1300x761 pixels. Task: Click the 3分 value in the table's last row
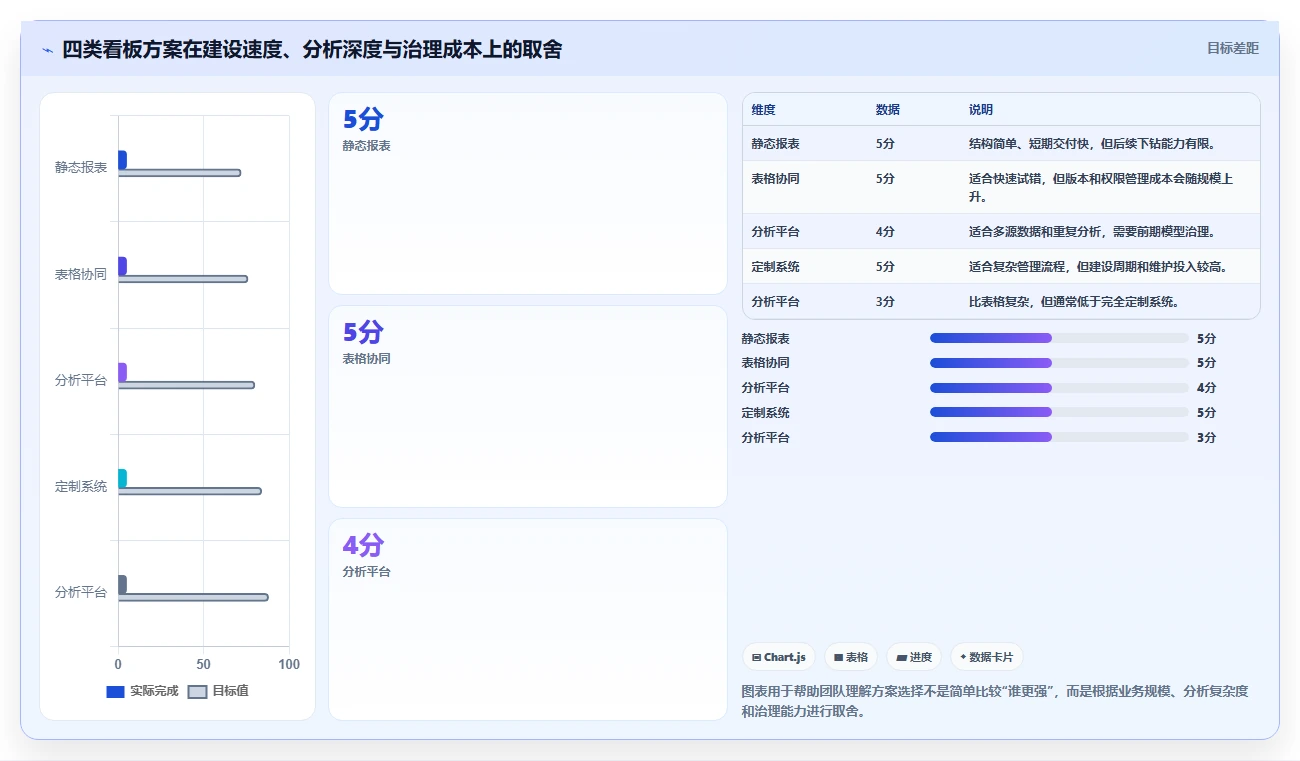pos(885,302)
